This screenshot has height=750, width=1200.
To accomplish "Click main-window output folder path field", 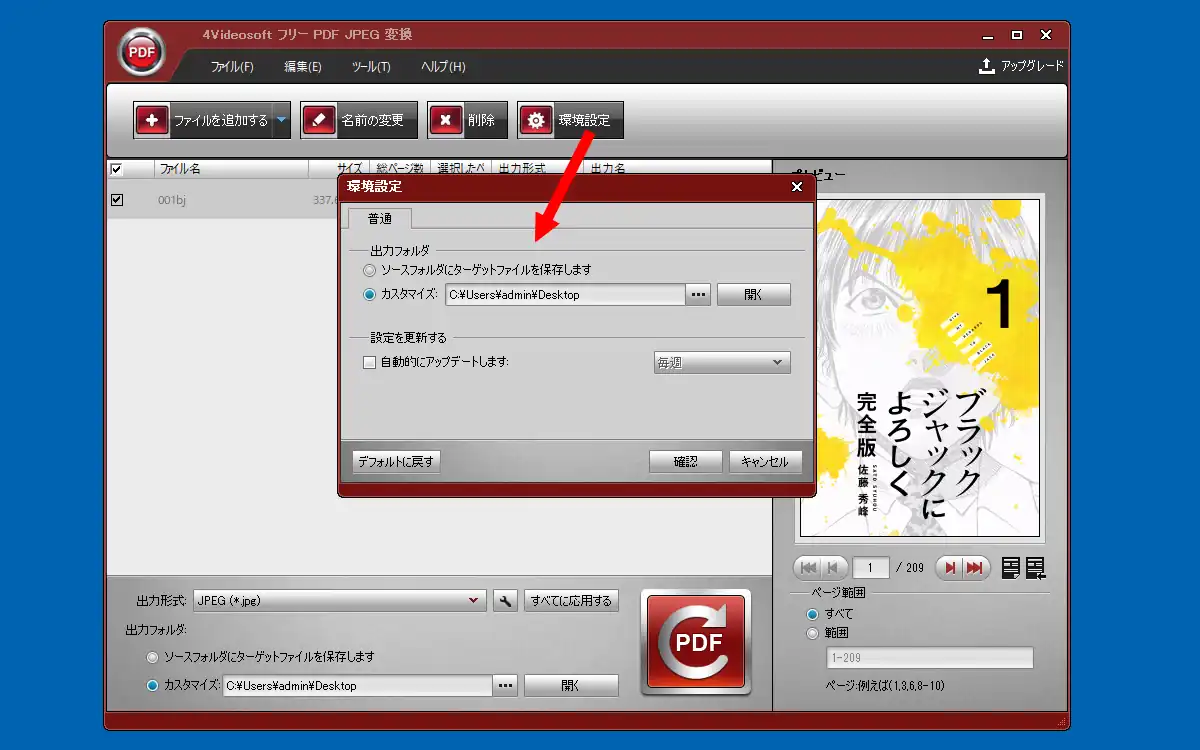I will [x=357, y=686].
